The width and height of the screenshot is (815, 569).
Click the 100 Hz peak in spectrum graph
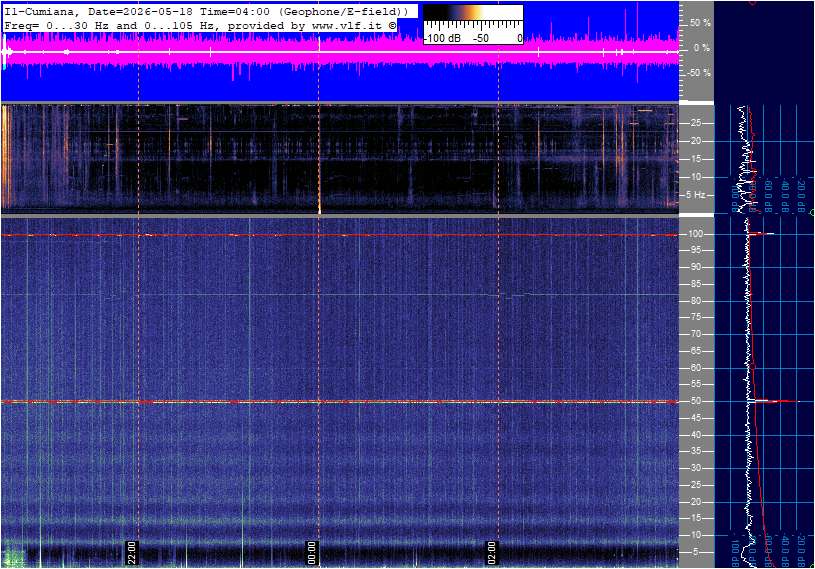(762, 234)
